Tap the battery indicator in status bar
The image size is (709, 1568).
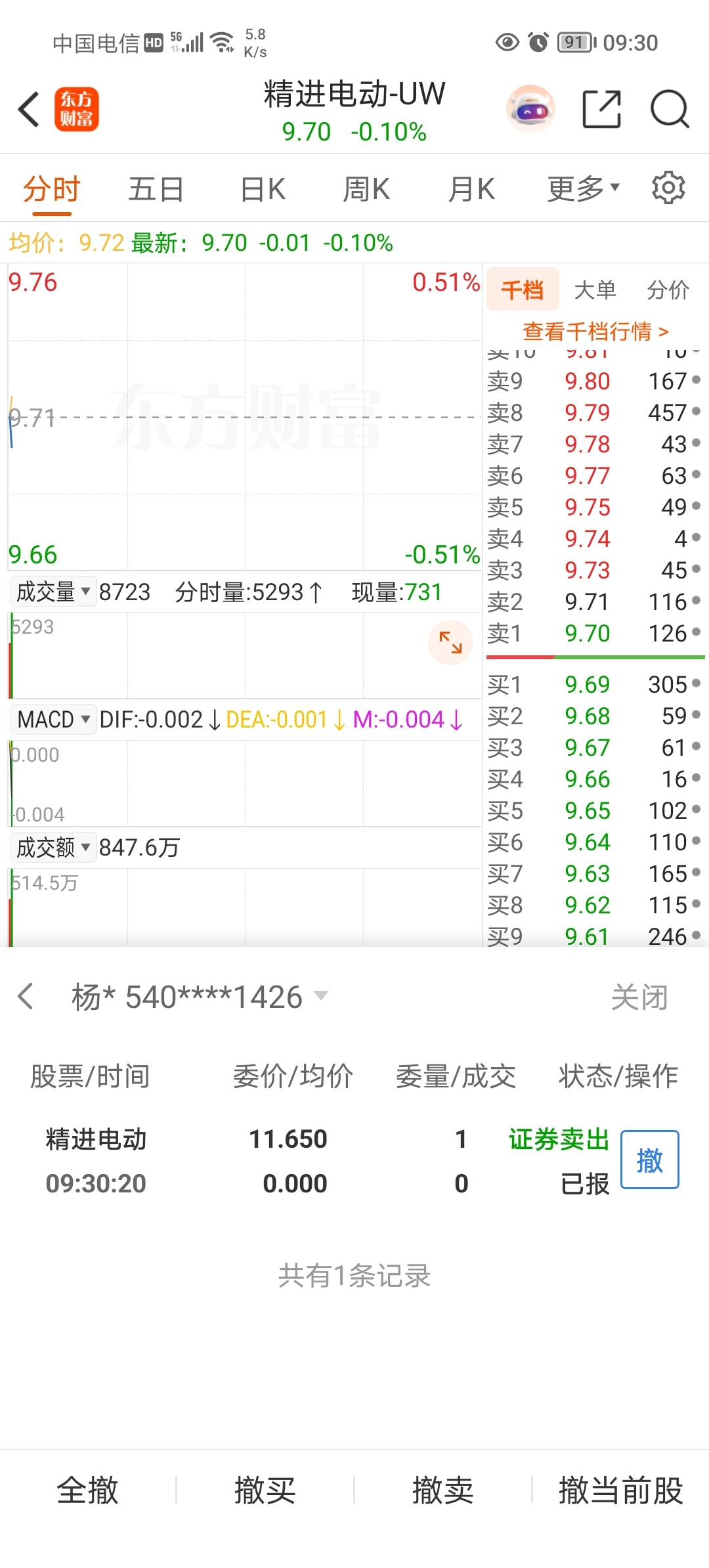(576, 43)
